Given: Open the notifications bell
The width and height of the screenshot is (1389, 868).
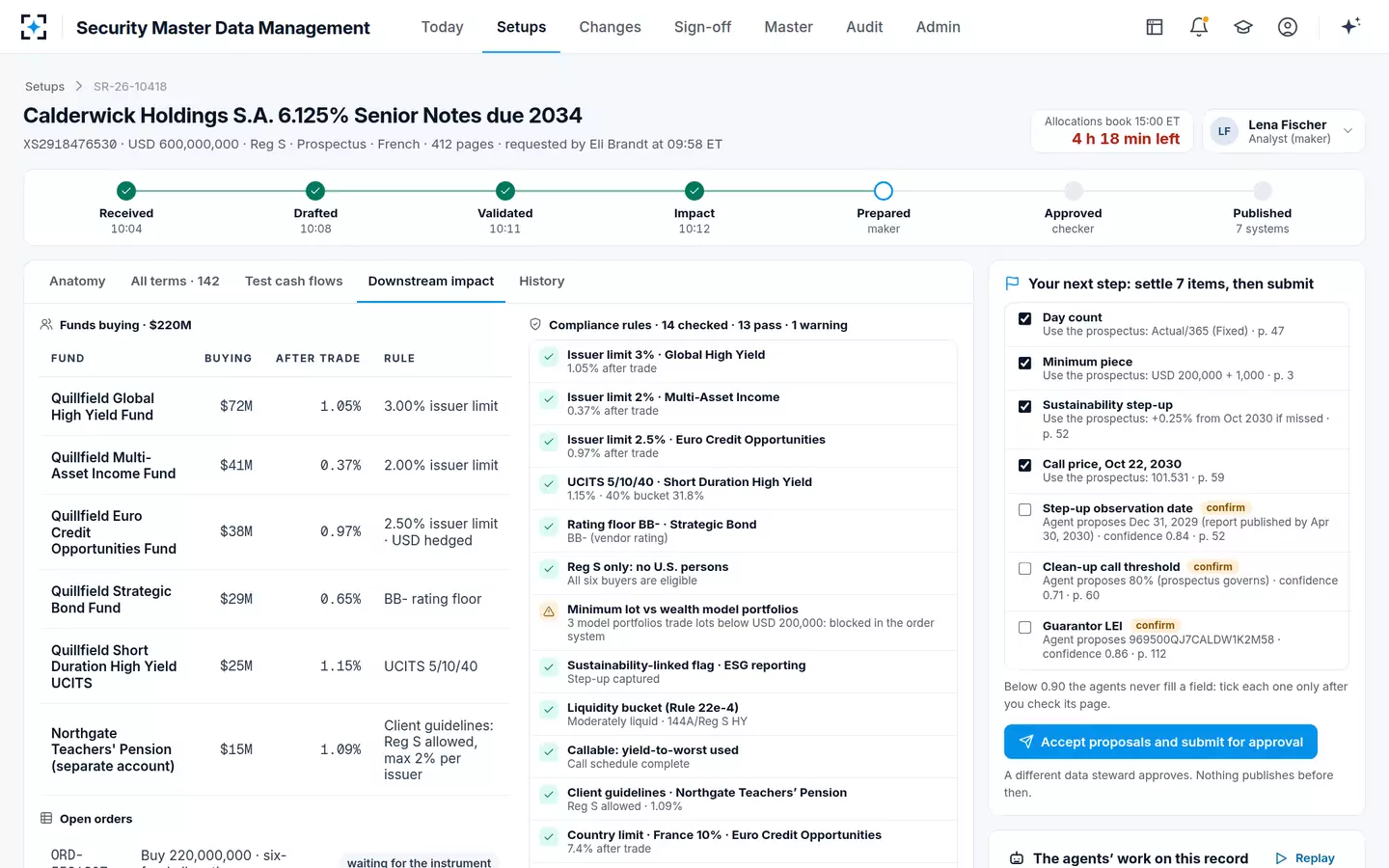Looking at the screenshot, I should coord(1199,27).
